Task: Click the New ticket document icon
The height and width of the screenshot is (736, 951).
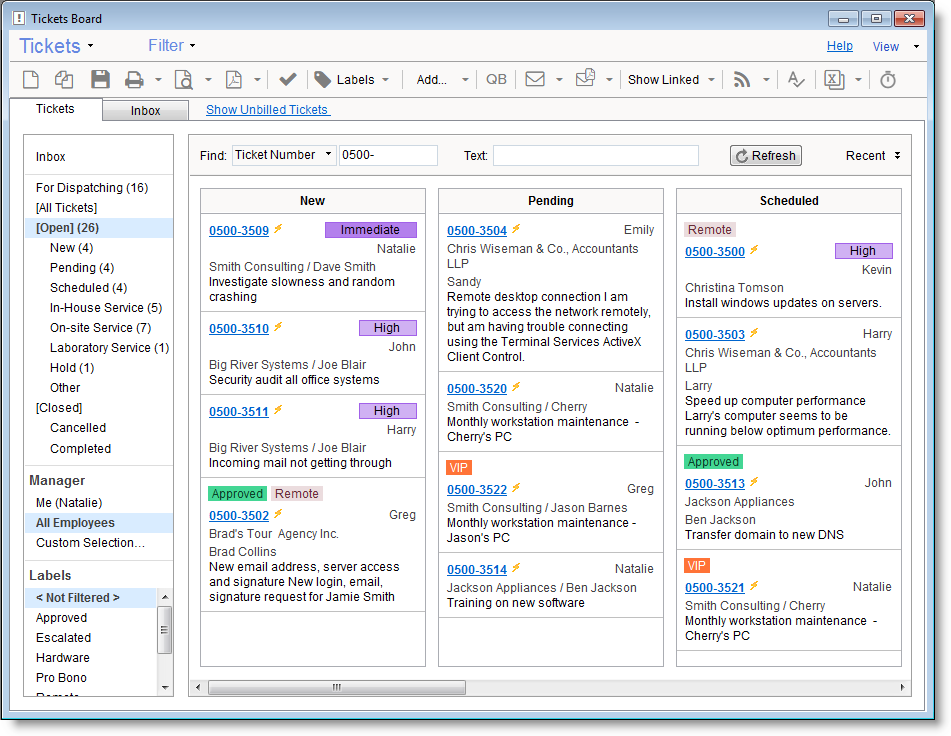Action: [x=31, y=80]
